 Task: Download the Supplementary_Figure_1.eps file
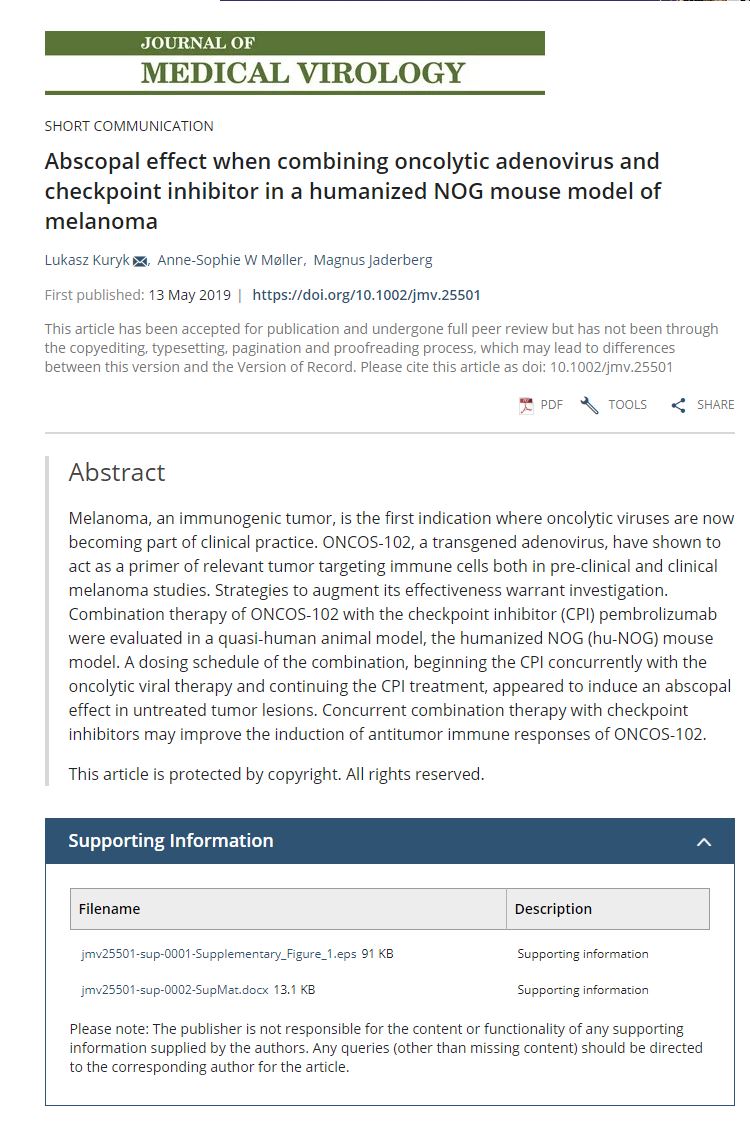click(219, 954)
